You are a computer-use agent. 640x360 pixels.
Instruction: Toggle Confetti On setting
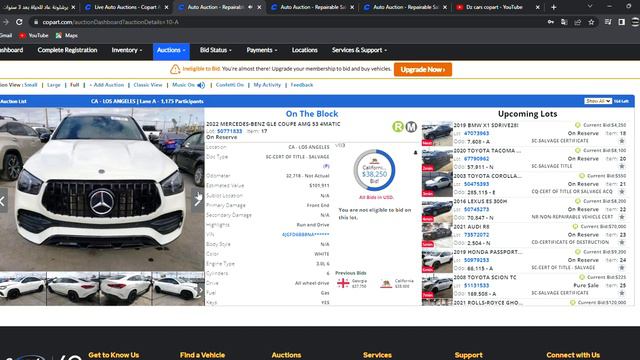point(230,85)
